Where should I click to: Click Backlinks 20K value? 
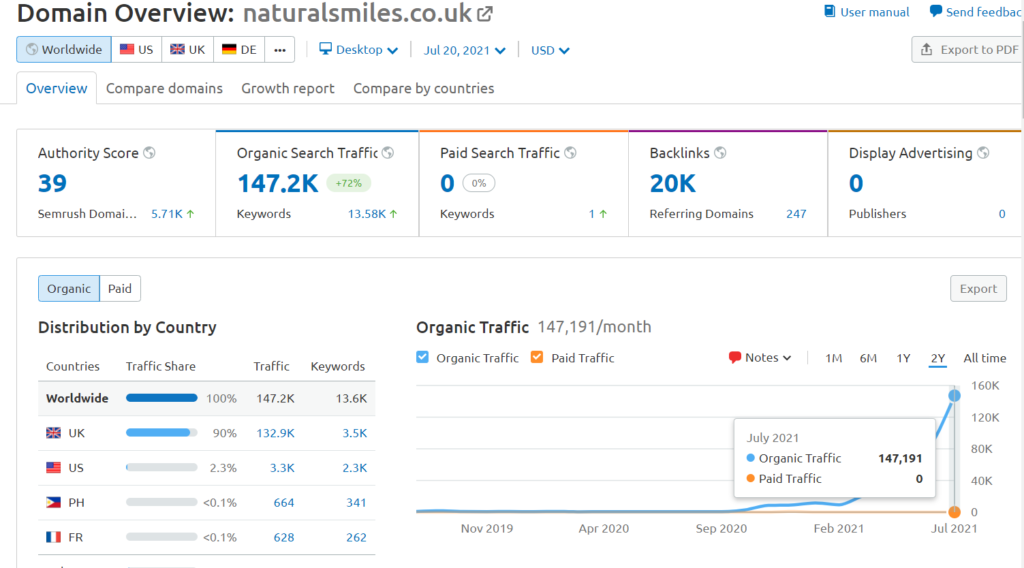coord(673,183)
